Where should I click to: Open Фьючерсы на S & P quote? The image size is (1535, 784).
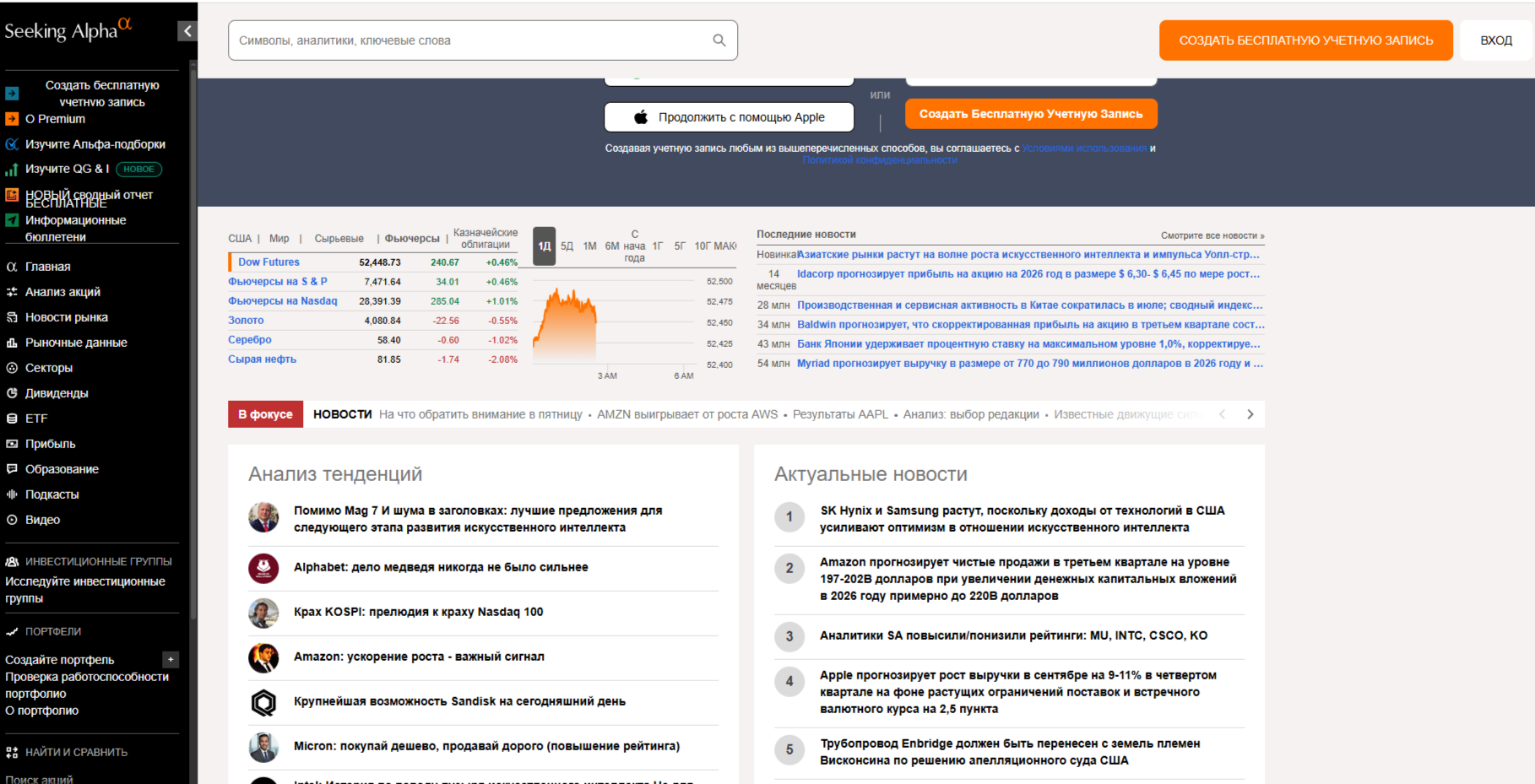[x=278, y=282]
